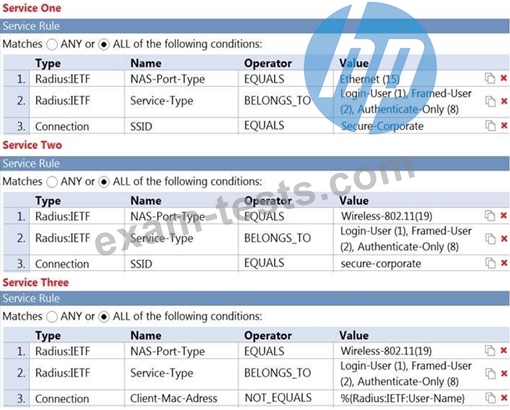Copy Service Three's Service-Type condition row
The height and width of the screenshot is (410, 510).
[490, 374]
